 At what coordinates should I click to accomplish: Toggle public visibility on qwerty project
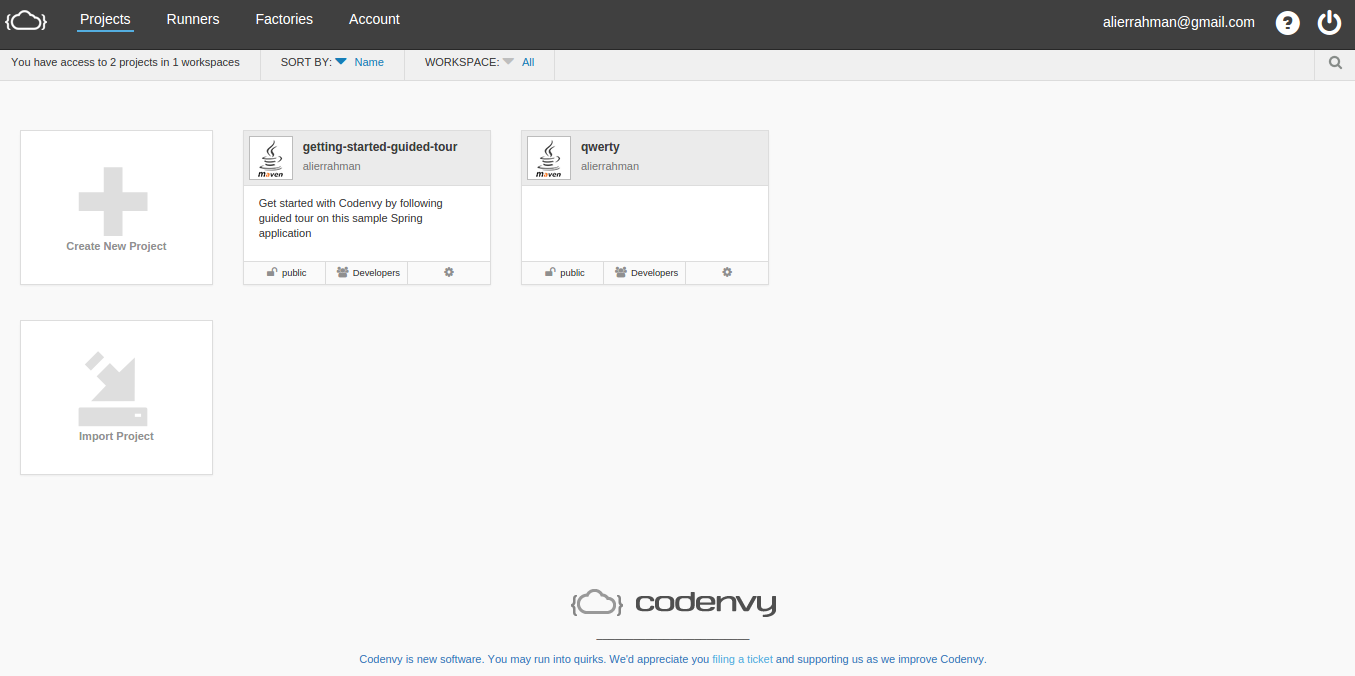[562, 271]
